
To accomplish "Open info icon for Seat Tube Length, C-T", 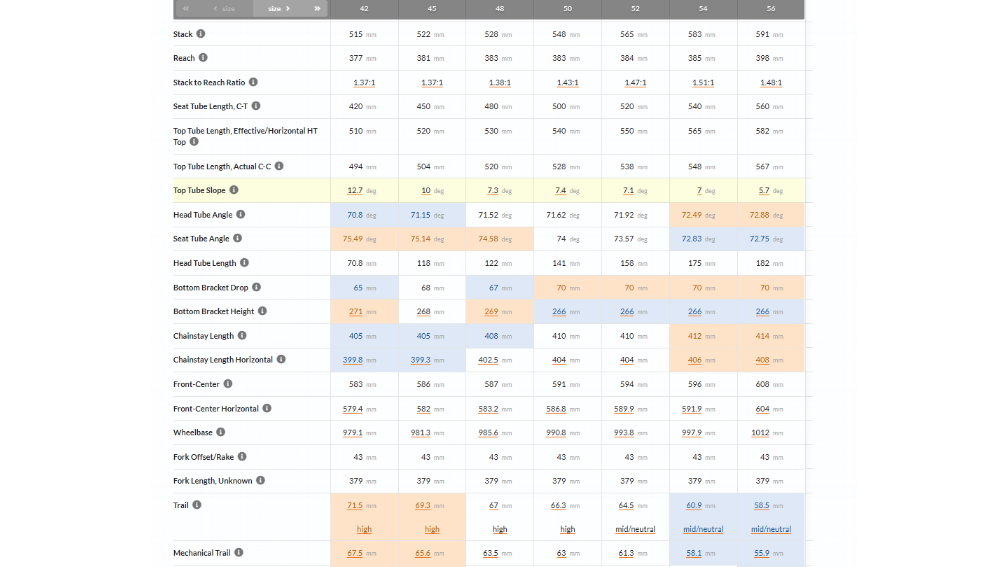I will [x=256, y=106].
